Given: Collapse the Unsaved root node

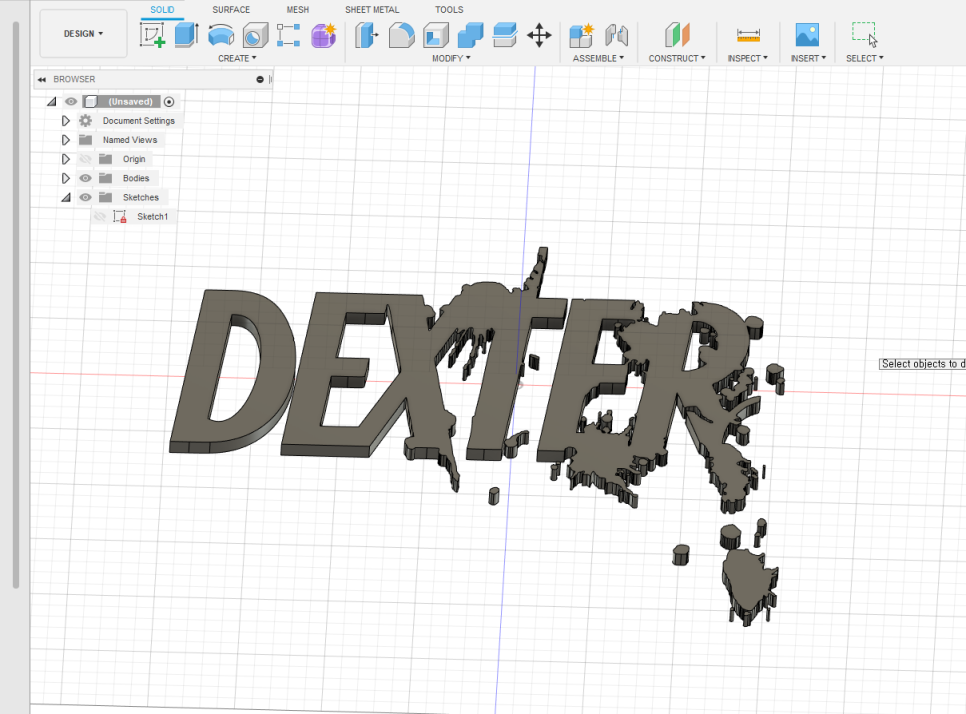Looking at the screenshot, I should click(52, 102).
